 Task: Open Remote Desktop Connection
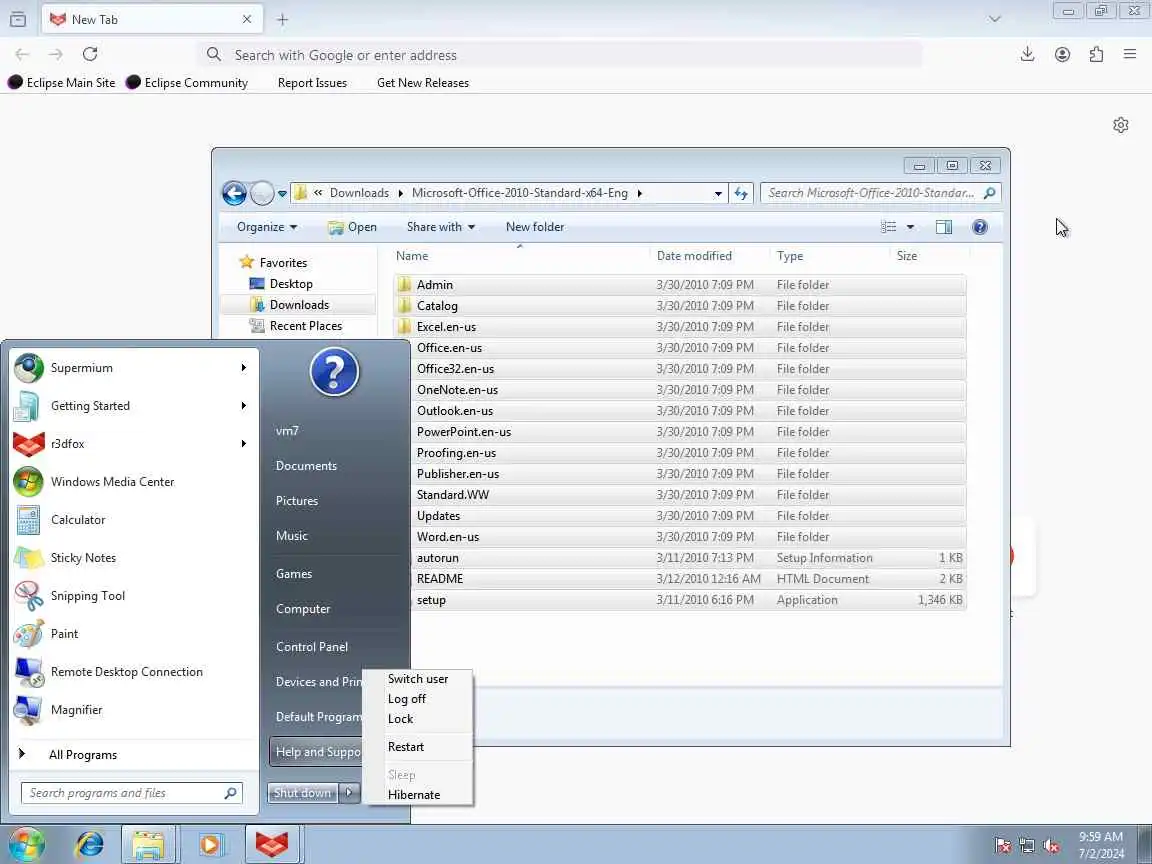coord(134,672)
